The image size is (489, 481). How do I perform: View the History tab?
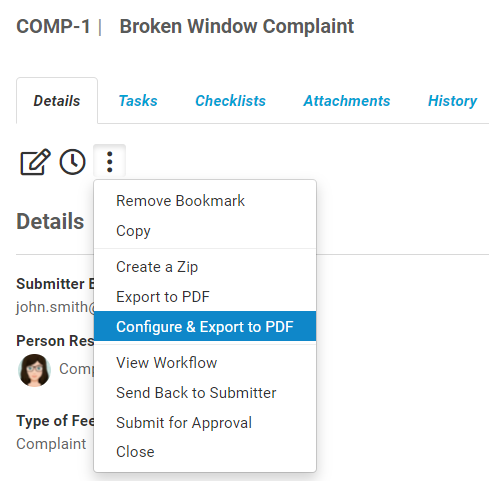(452, 101)
